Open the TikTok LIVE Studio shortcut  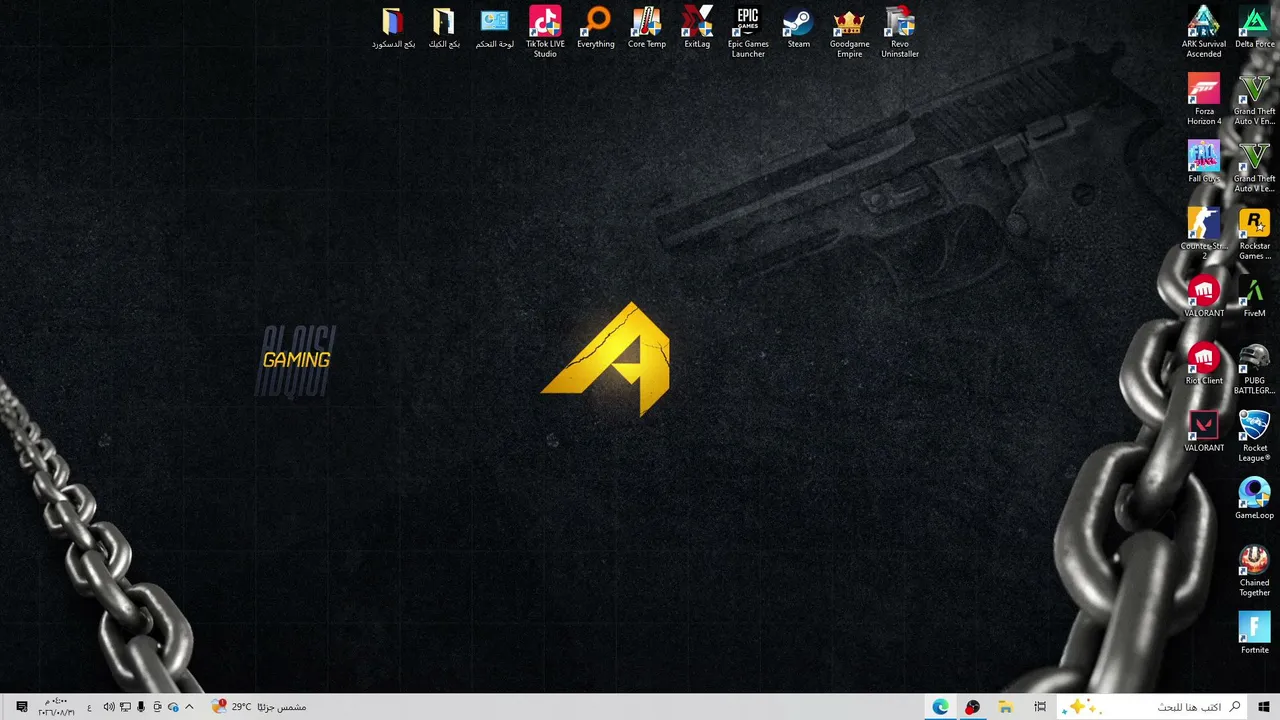pos(545,32)
